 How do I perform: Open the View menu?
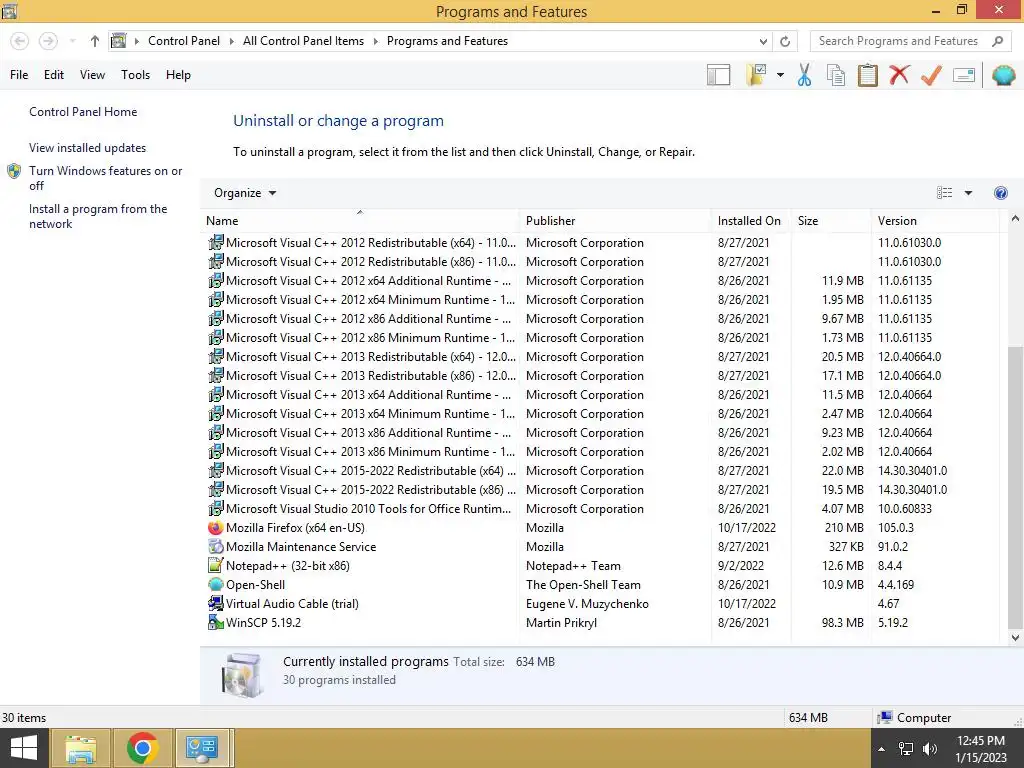click(92, 75)
